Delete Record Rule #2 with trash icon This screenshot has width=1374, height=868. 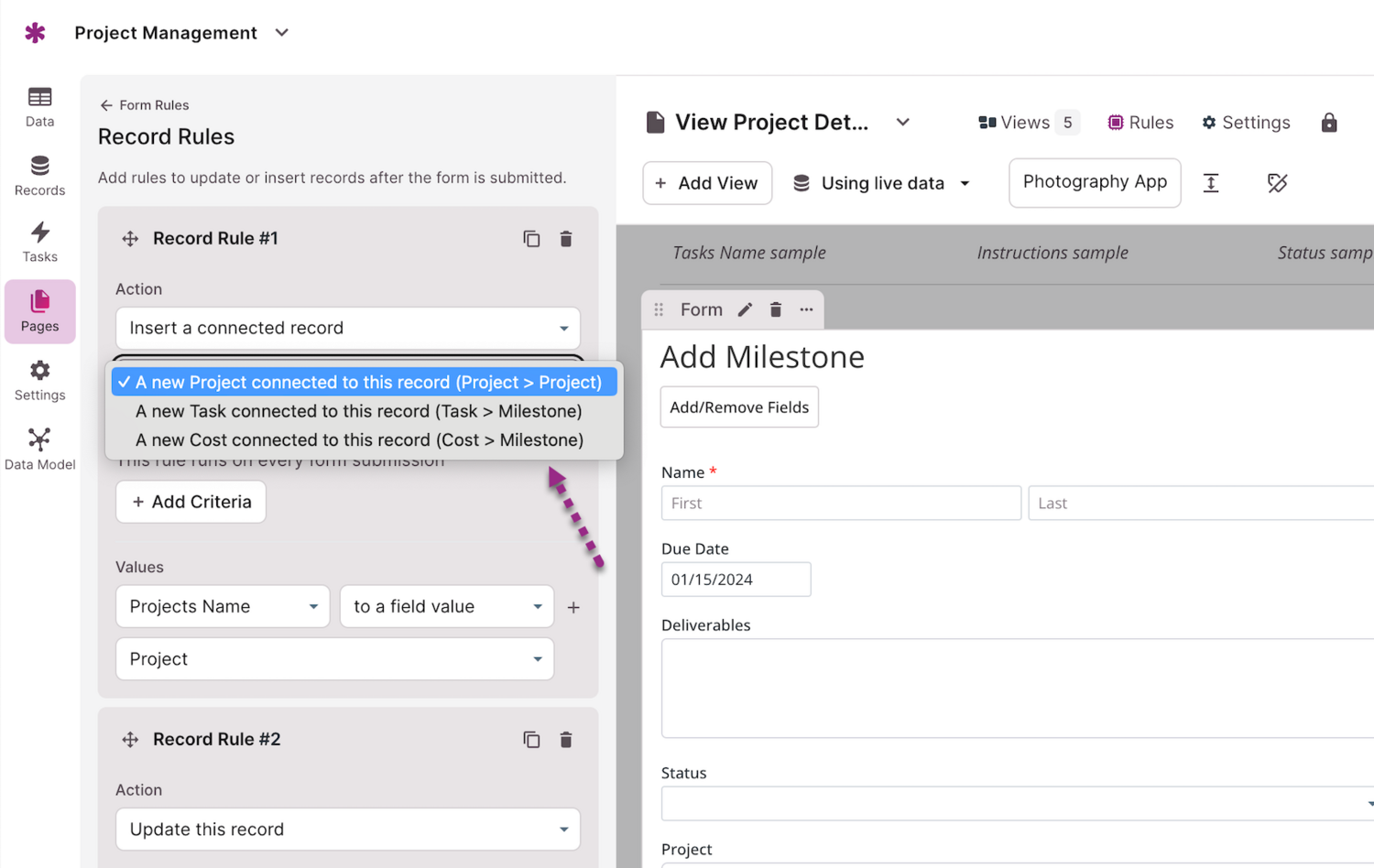pyautogui.click(x=566, y=740)
